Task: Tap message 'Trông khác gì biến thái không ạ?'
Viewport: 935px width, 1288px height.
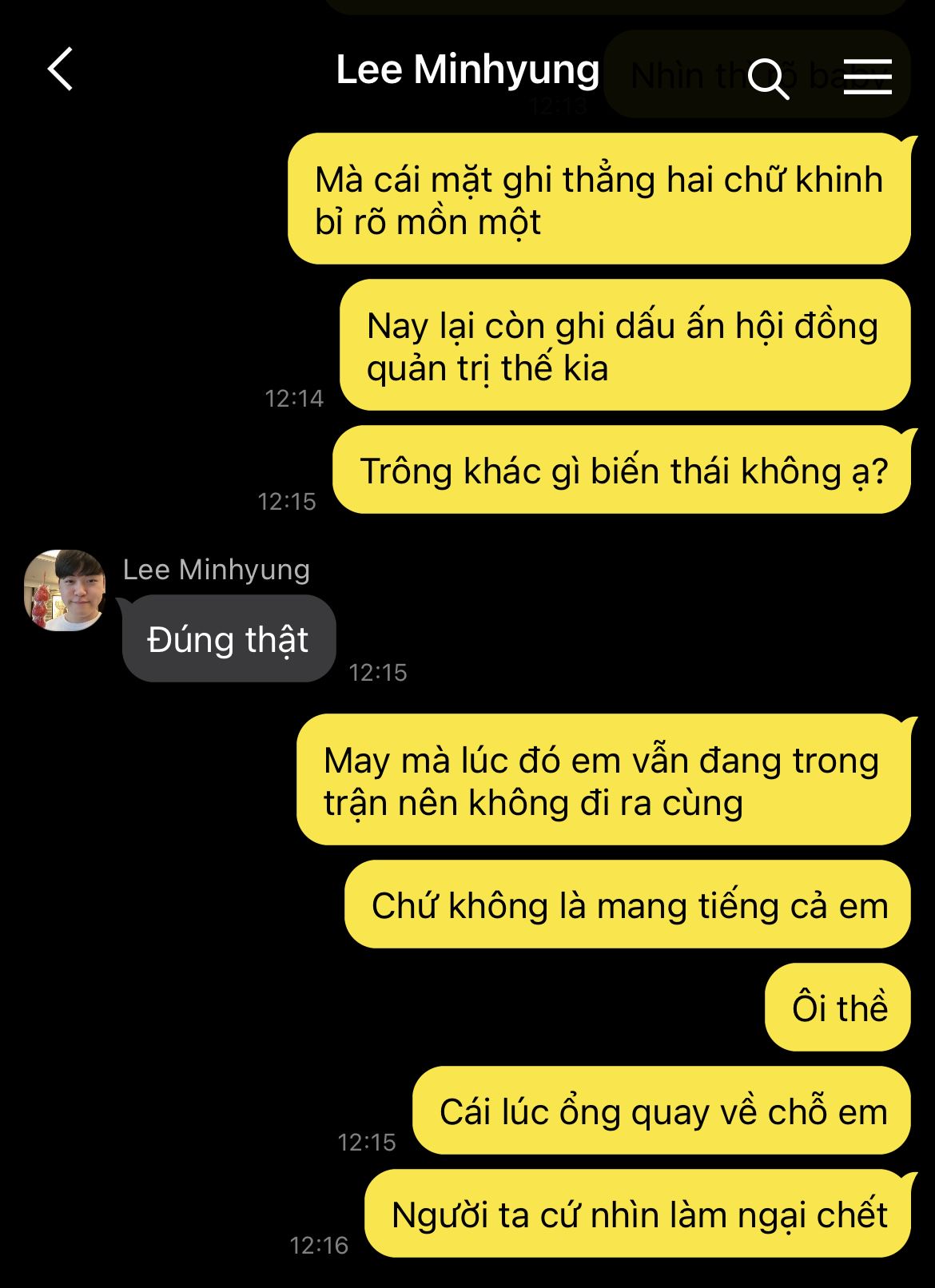Action: coord(622,470)
